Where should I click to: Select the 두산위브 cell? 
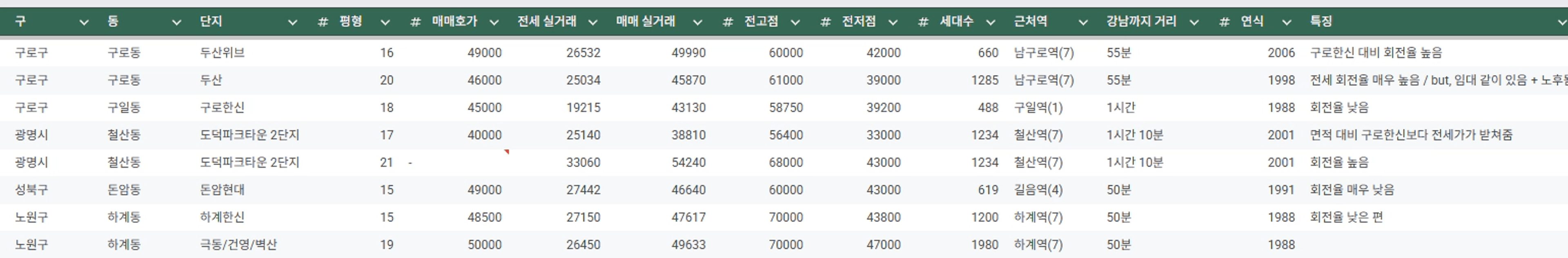222,53
